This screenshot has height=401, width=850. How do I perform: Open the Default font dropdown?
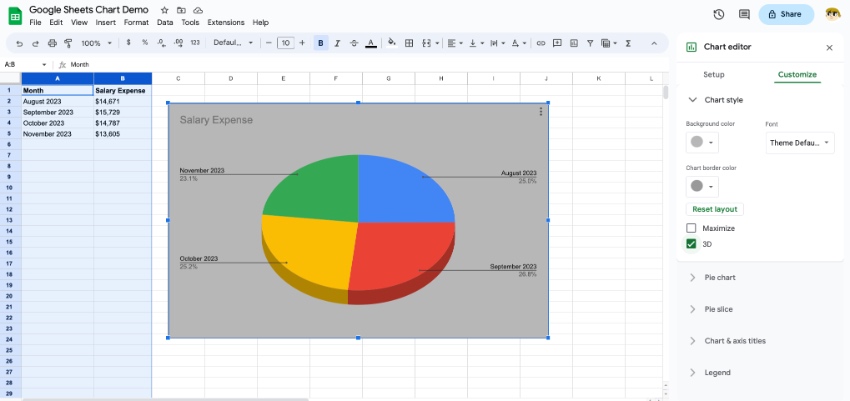[x=233, y=43]
